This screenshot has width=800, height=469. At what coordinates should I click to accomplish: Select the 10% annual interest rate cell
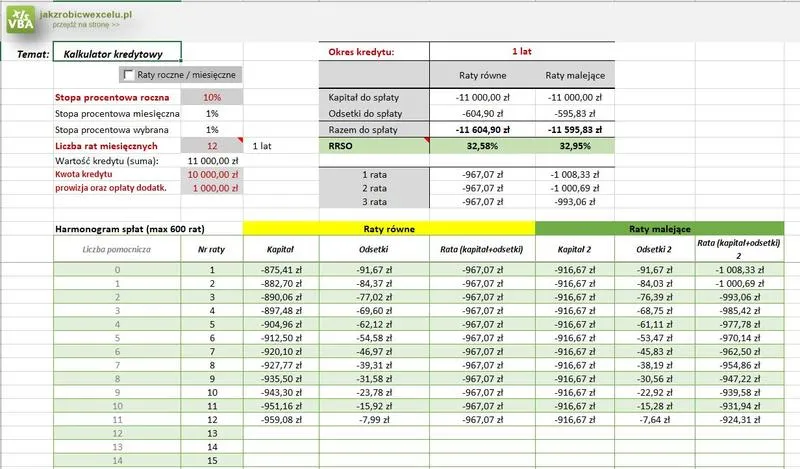212,98
